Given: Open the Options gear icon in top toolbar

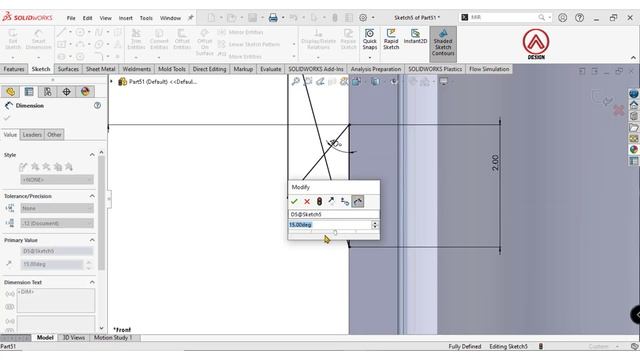Looking at the screenshot, I should coord(363,18).
